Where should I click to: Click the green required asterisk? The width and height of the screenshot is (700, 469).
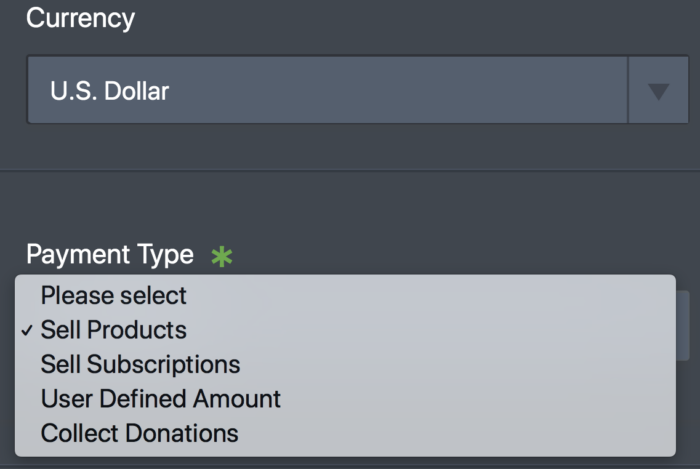[x=222, y=256]
